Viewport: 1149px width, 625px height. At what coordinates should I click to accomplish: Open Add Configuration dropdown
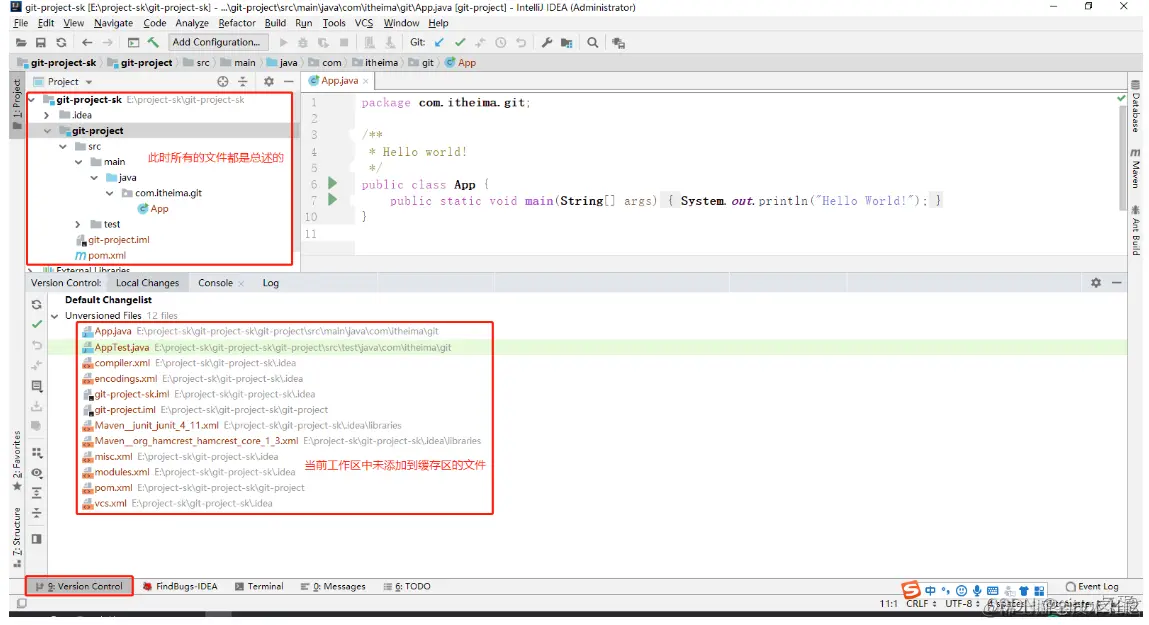[x=218, y=42]
